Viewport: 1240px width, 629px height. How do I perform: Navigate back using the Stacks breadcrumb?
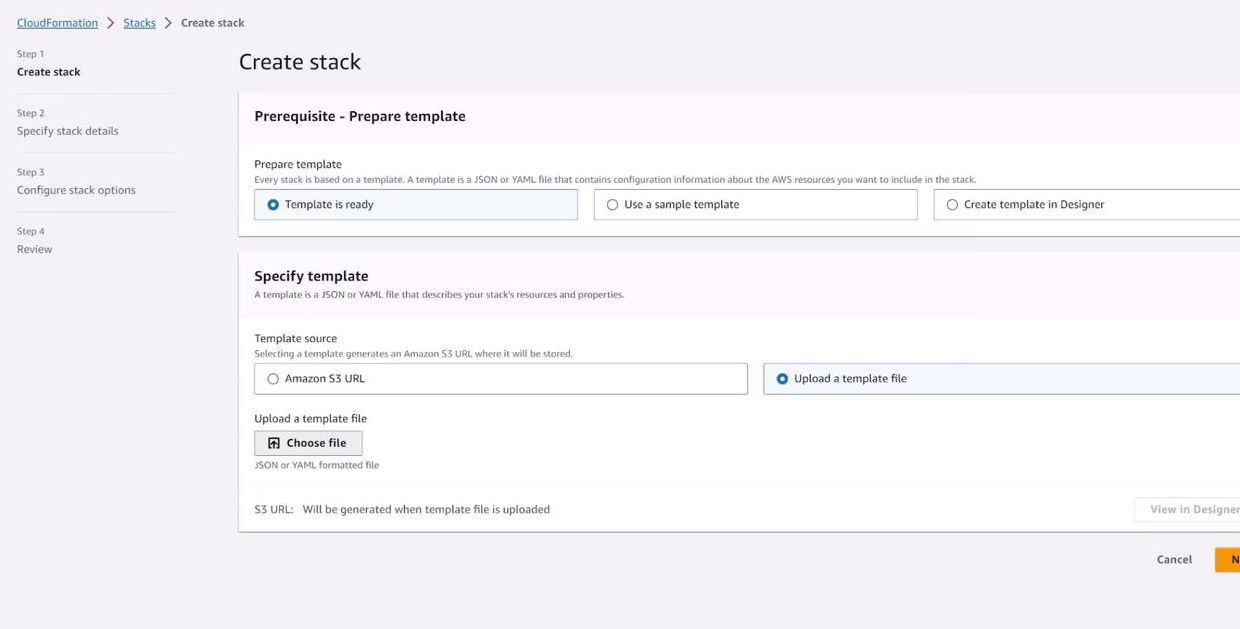click(x=139, y=22)
